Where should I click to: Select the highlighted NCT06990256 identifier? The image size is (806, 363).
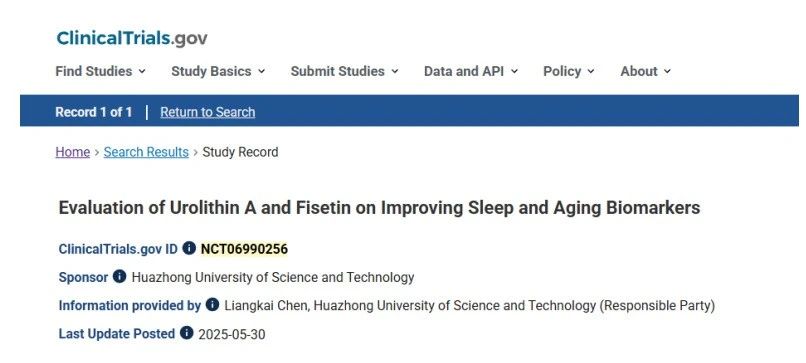pos(244,249)
